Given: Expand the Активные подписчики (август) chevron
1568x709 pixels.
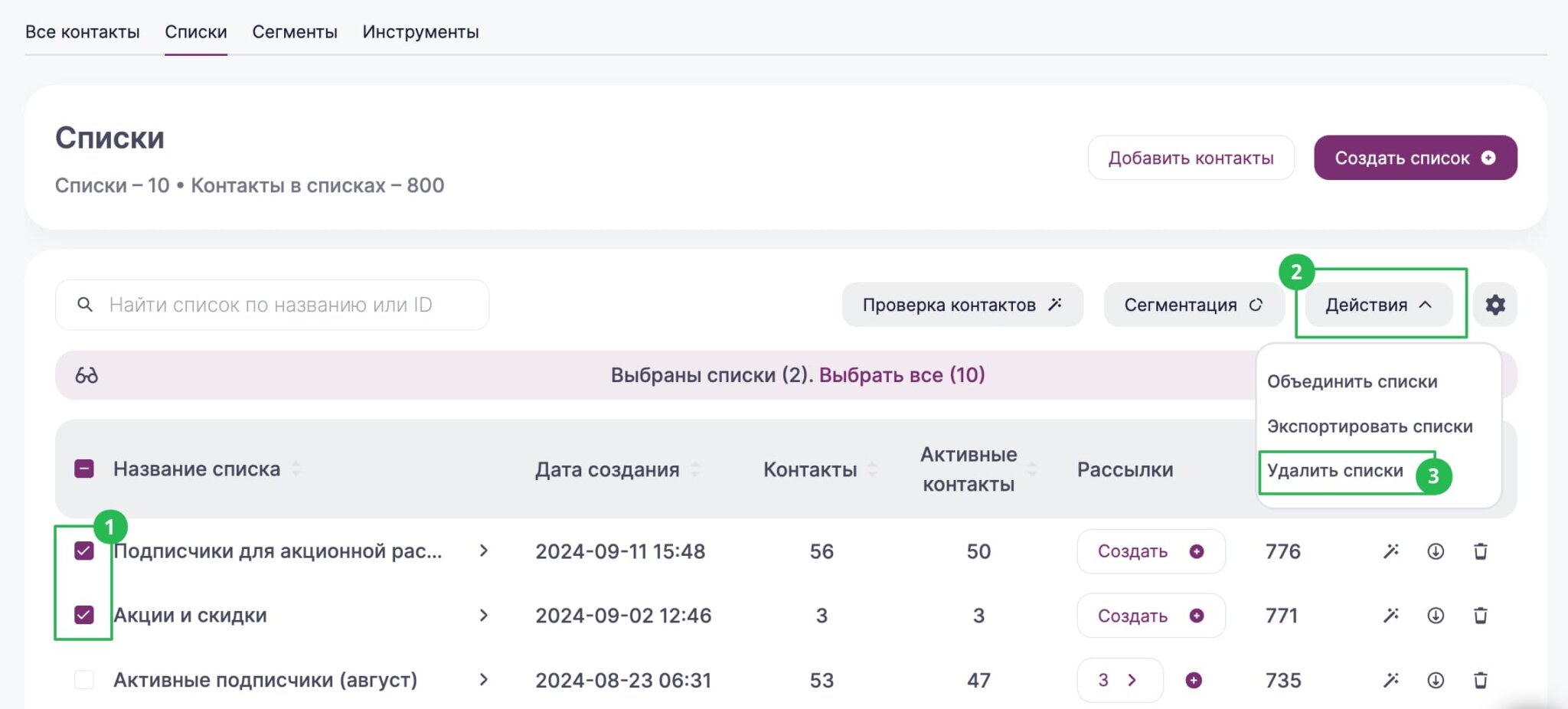Looking at the screenshot, I should point(484,680).
